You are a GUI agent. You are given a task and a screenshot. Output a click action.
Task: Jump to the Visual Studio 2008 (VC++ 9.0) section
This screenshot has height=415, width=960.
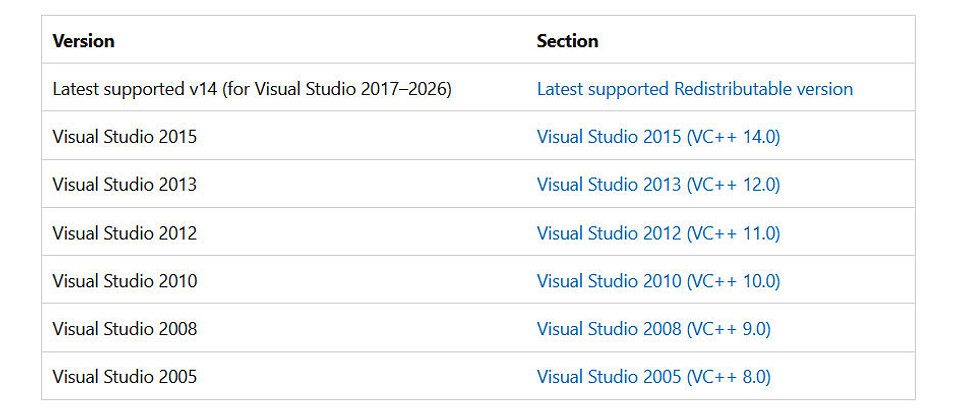[x=653, y=329]
